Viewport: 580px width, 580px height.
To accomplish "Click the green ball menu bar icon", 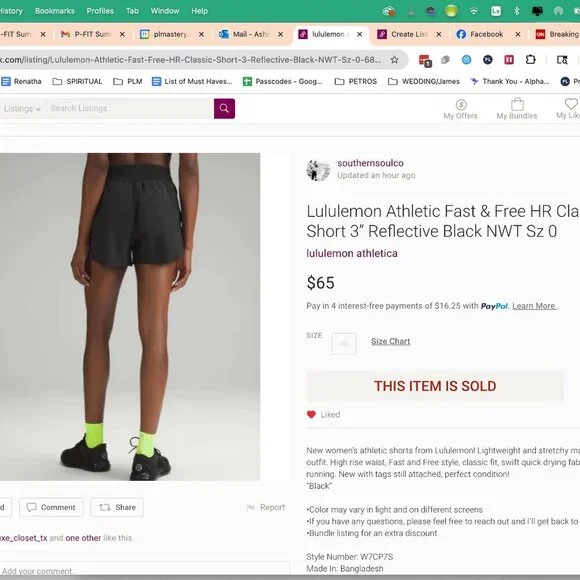I will (451, 11).
